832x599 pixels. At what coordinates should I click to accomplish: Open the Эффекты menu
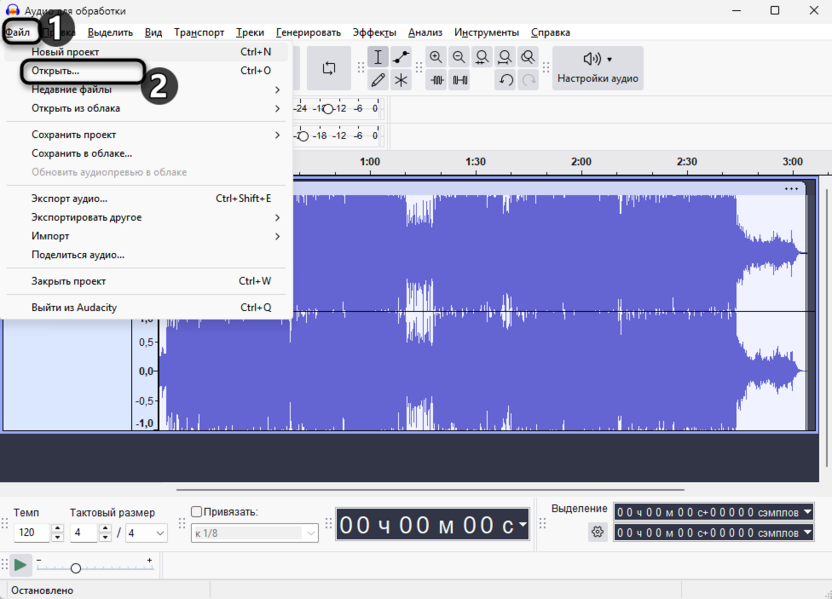[375, 32]
